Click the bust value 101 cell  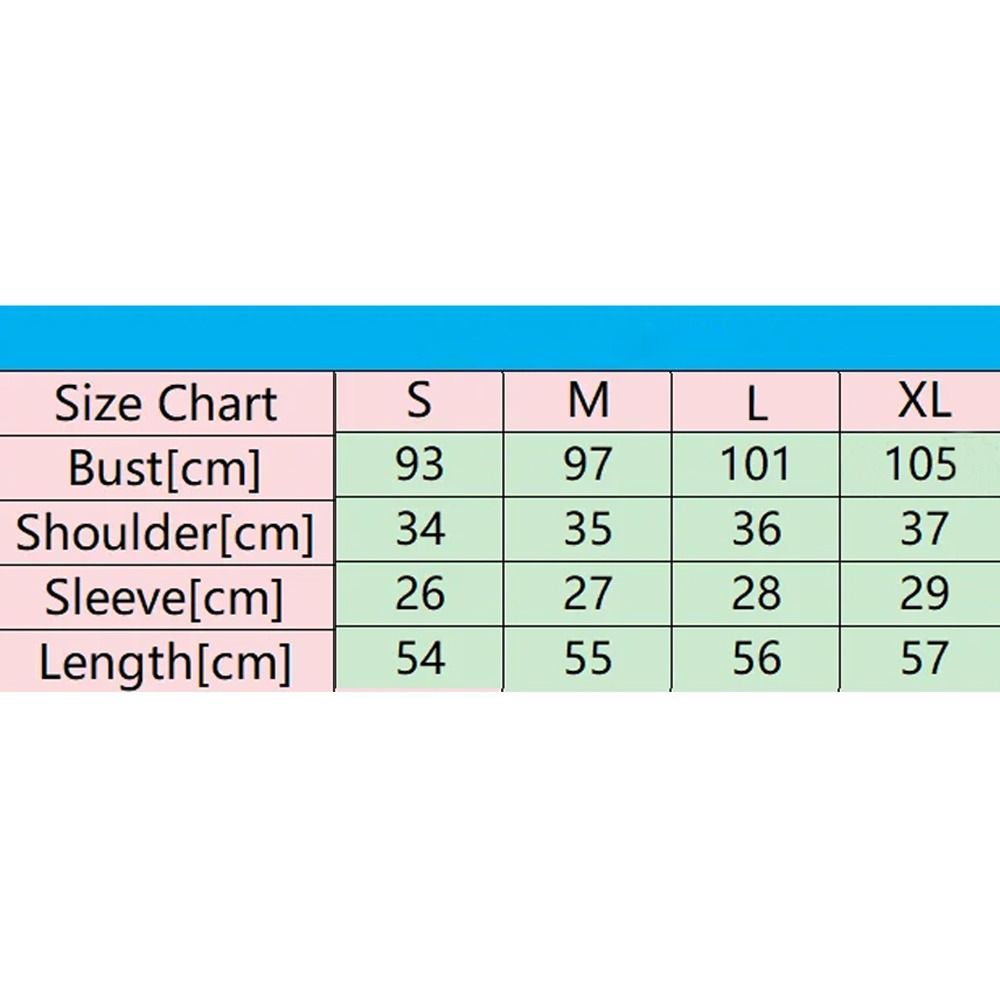click(756, 464)
